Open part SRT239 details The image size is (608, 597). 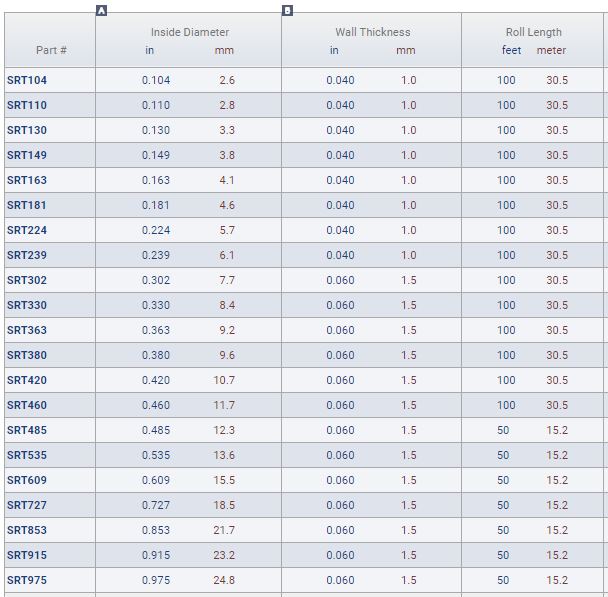27,255
